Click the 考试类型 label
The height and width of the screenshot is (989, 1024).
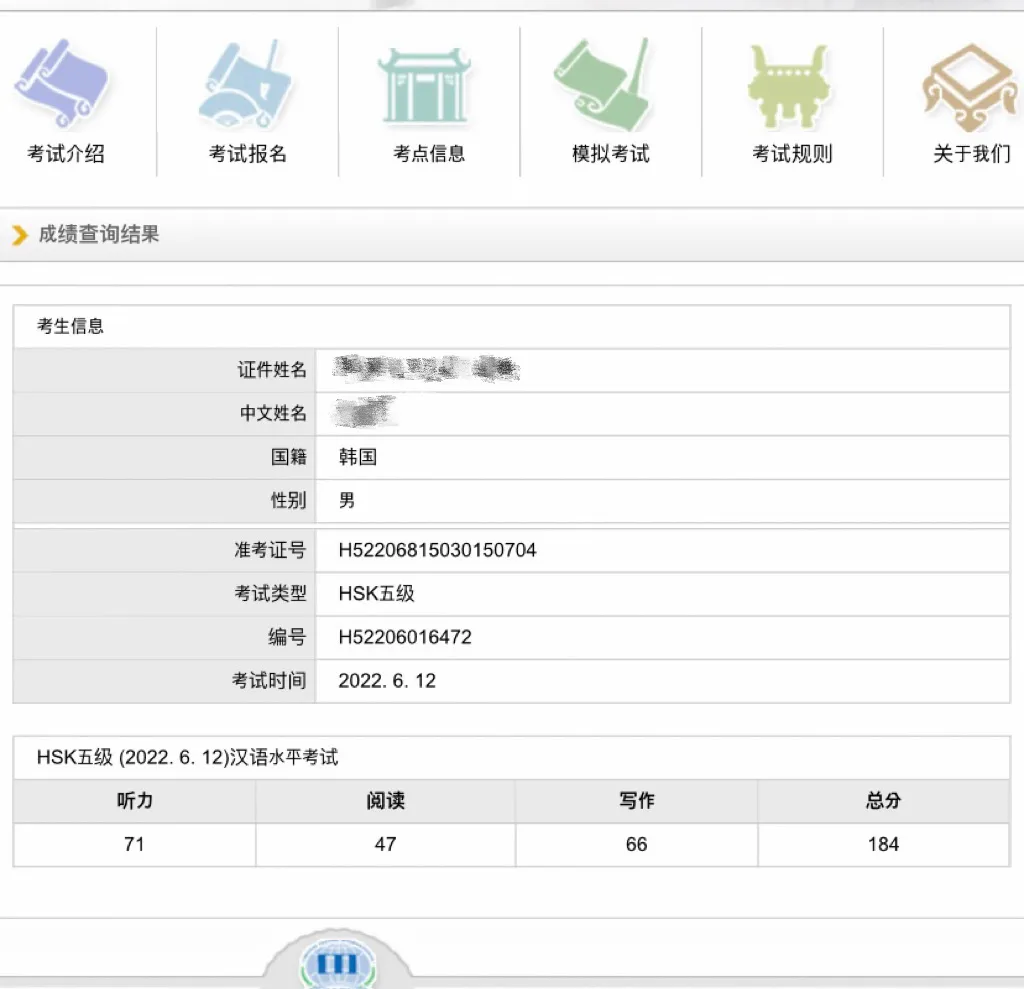click(x=270, y=593)
